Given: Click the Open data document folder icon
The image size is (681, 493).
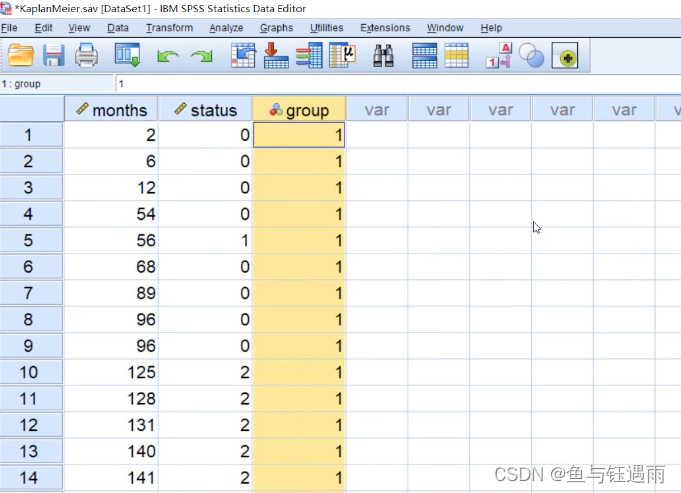Looking at the screenshot, I should pyautogui.click(x=20, y=55).
